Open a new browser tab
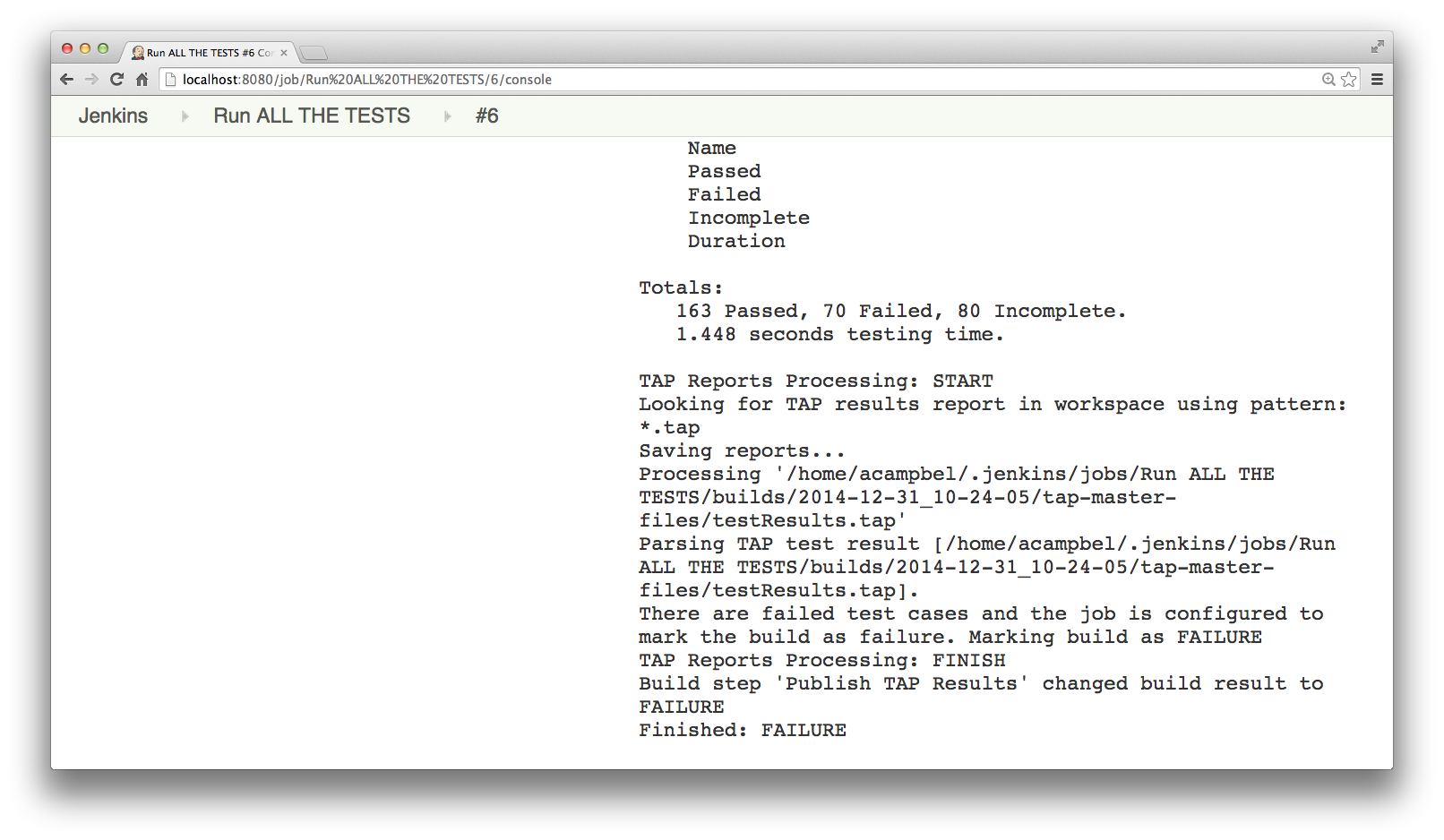The width and height of the screenshot is (1444, 840). [314, 53]
